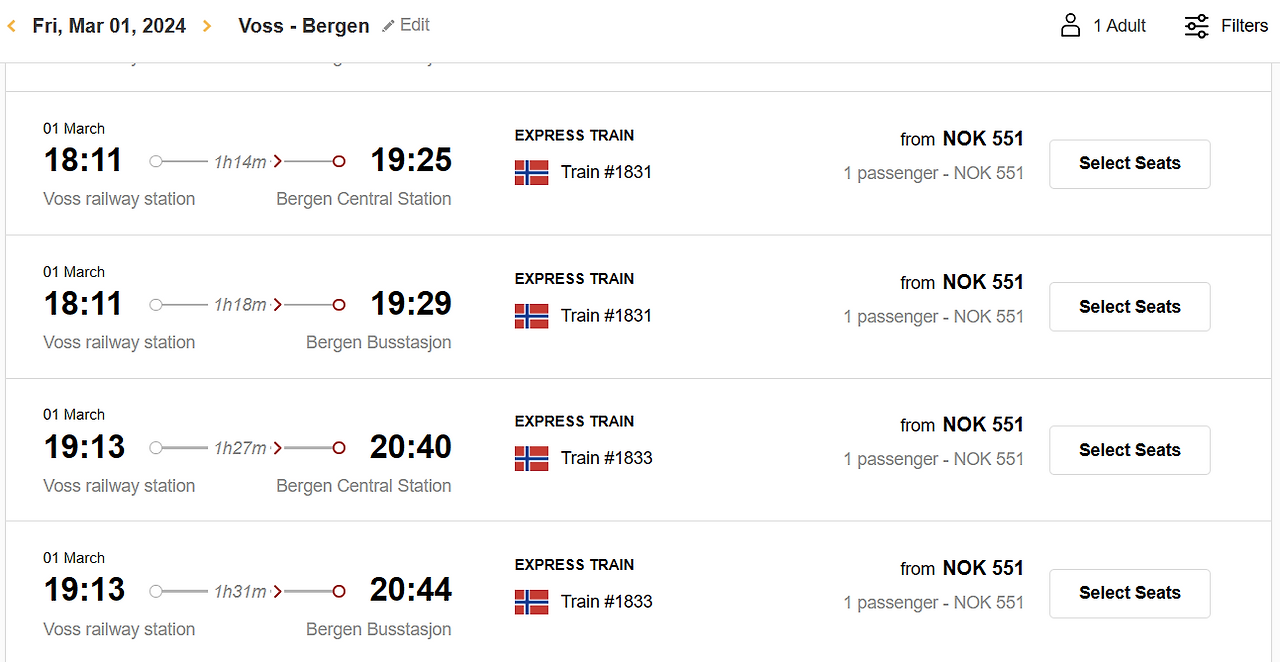
Task: Click the pencil Edit icon next to Voss - Bergen
Action: [x=389, y=25]
